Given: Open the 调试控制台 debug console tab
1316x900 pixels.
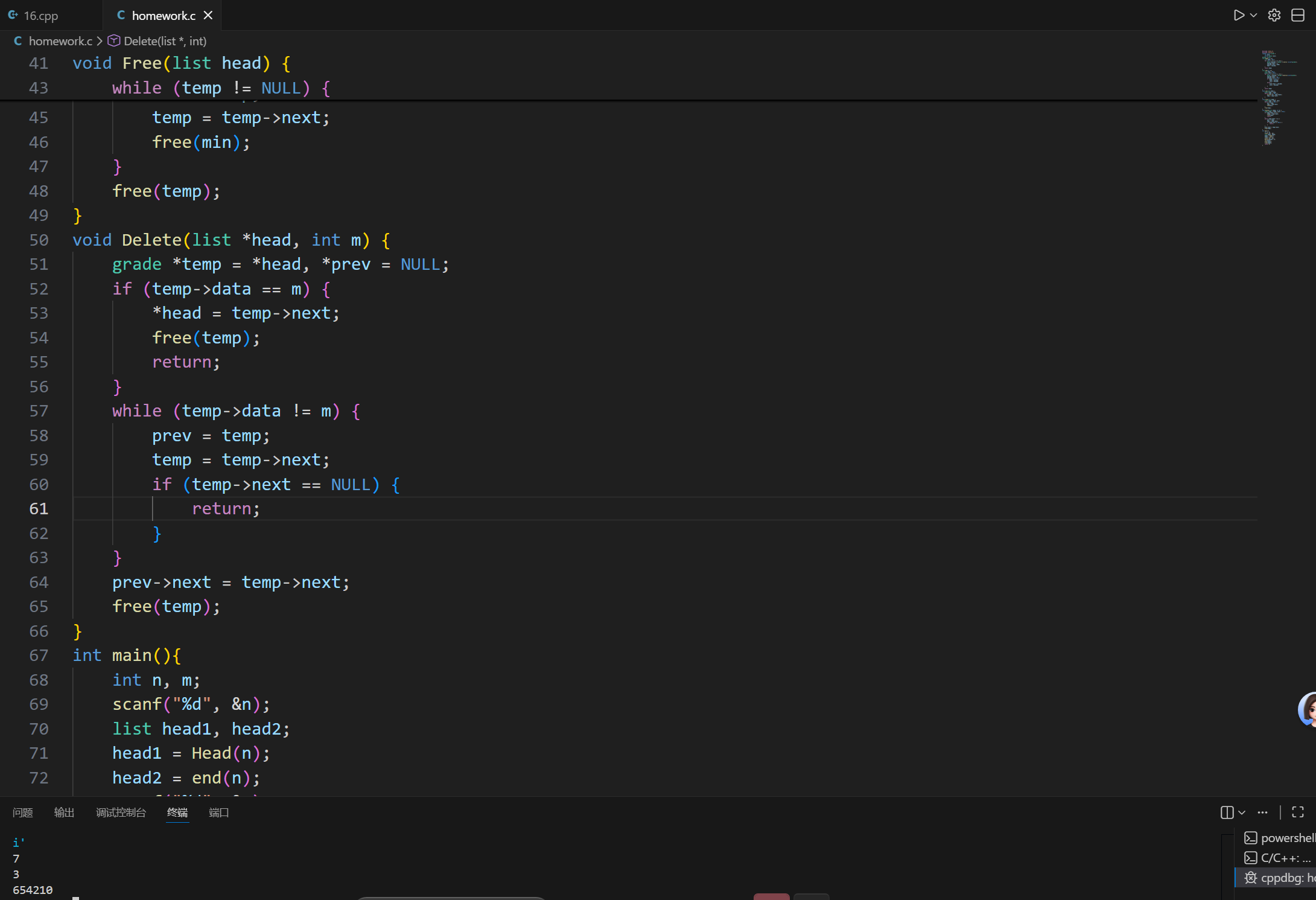Looking at the screenshot, I should (121, 812).
